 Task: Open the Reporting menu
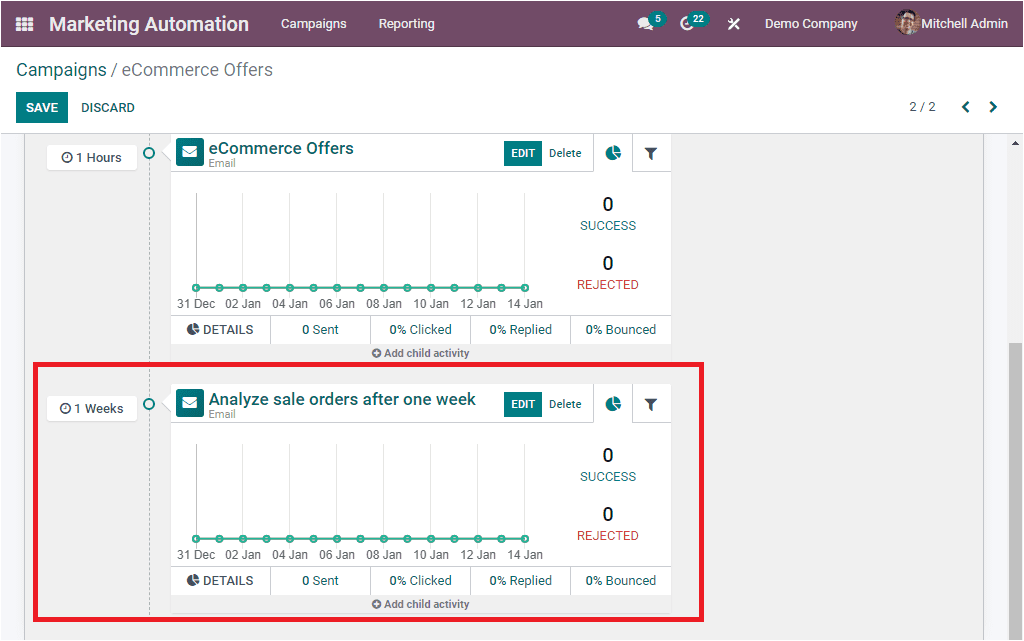[406, 23]
